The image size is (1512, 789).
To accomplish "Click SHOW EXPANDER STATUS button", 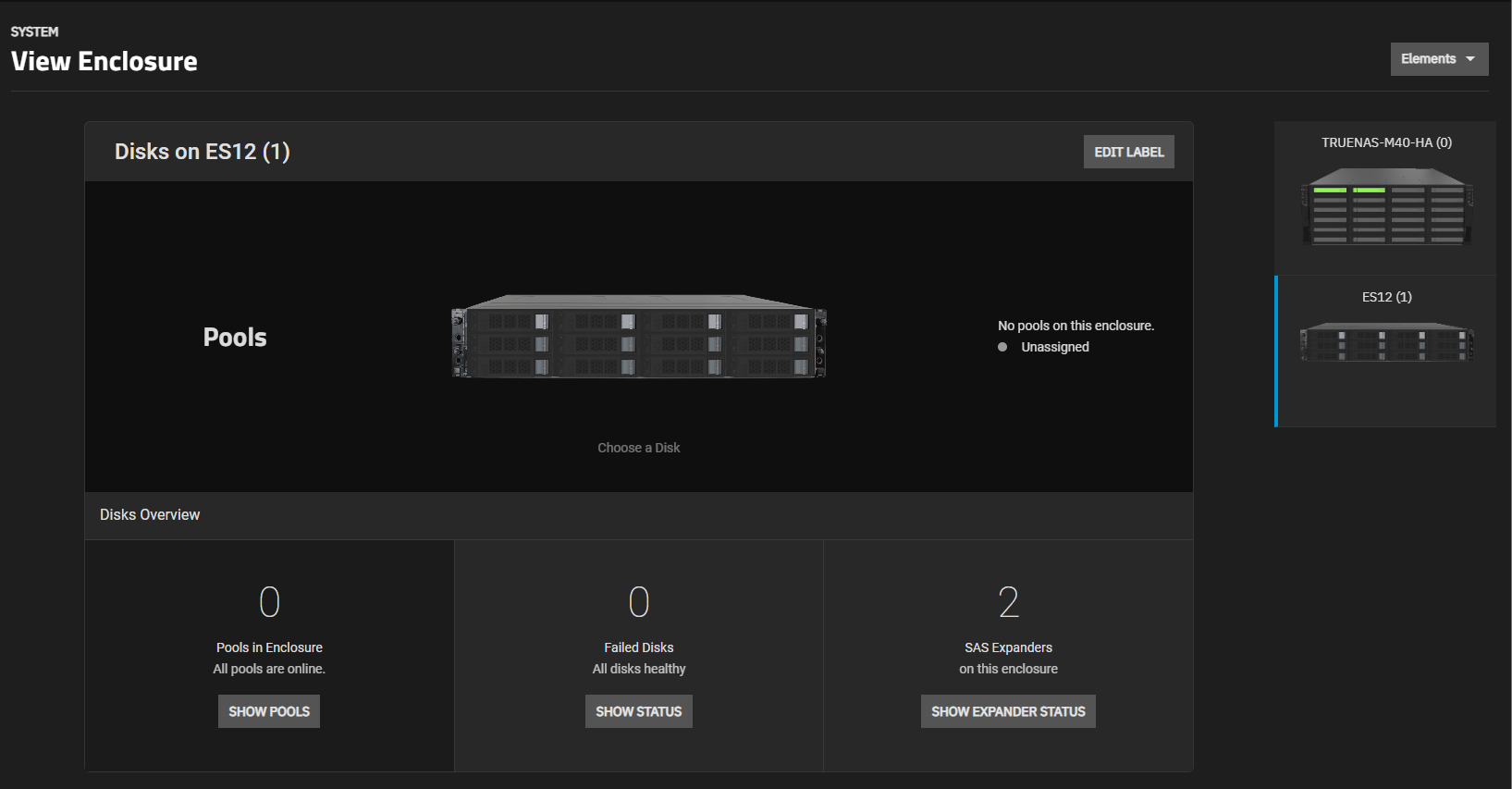I will coord(1008,711).
